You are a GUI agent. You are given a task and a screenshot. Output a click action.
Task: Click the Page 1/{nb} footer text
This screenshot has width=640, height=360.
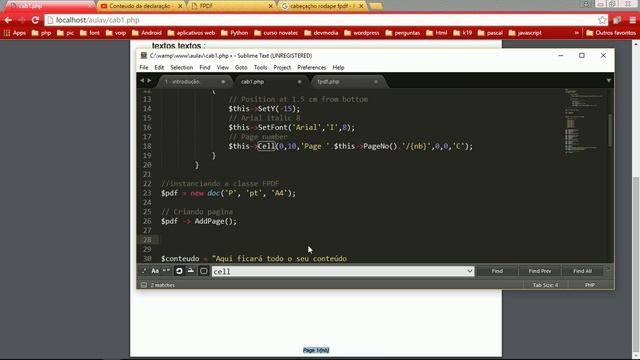316,350
